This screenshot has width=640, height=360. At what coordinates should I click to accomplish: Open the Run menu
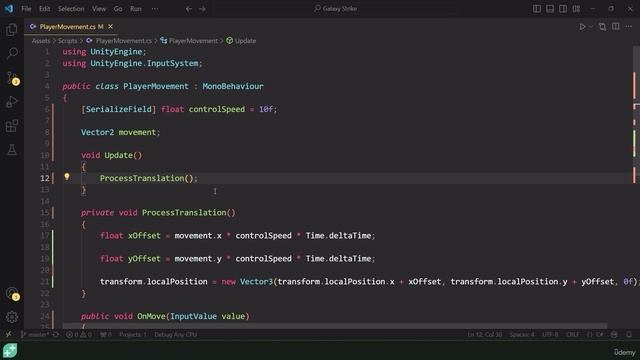pyautogui.click(x=136, y=9)
